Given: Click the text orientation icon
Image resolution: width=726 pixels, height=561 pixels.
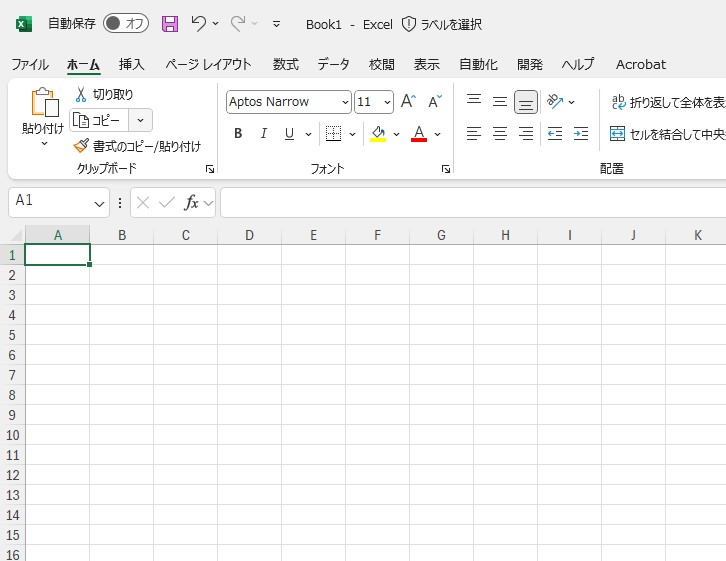Looking at the screenshot, I should [x=555, y=101].
